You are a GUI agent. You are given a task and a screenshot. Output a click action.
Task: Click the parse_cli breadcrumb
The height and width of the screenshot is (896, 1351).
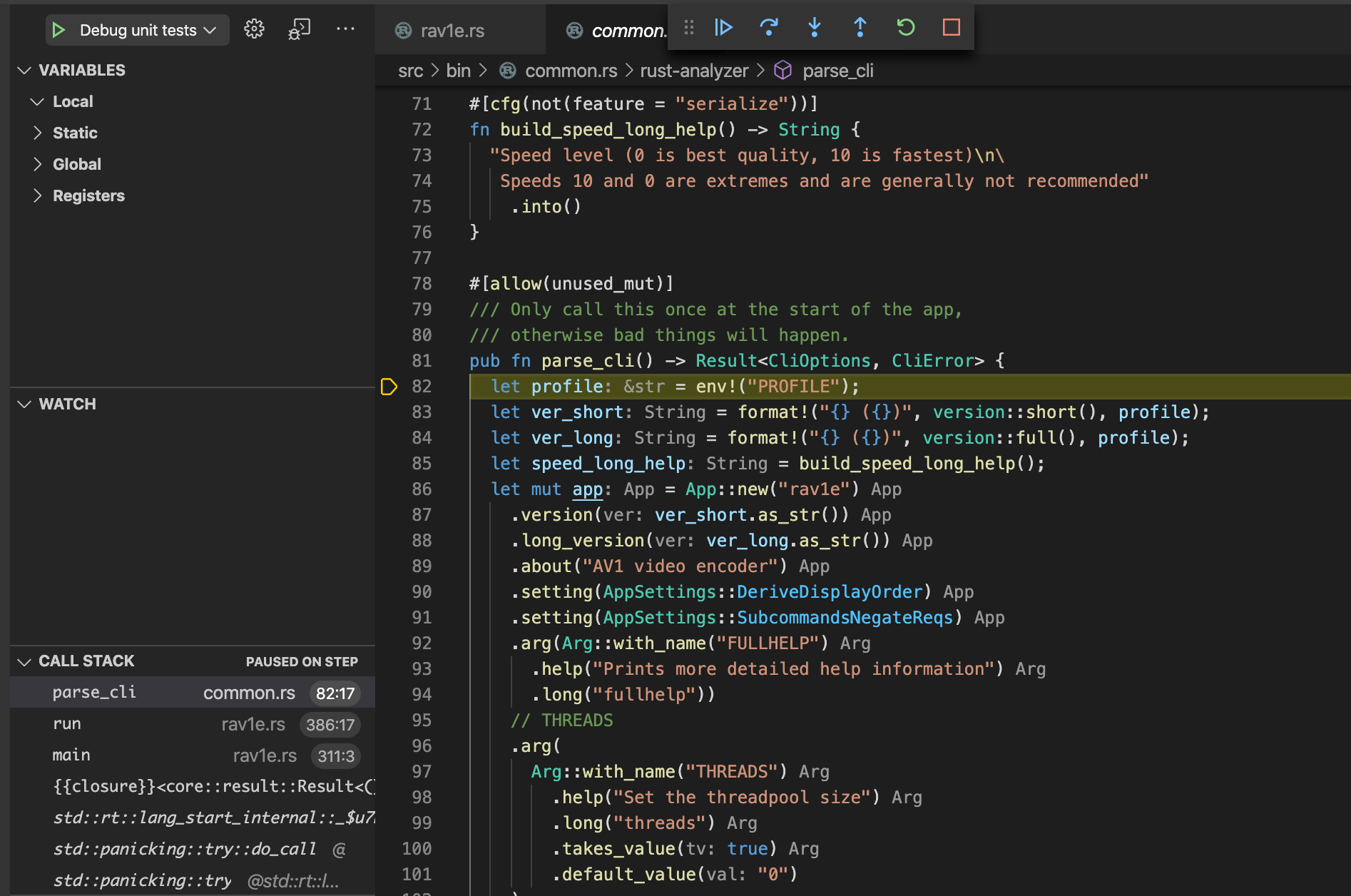(x=838, y=71)
